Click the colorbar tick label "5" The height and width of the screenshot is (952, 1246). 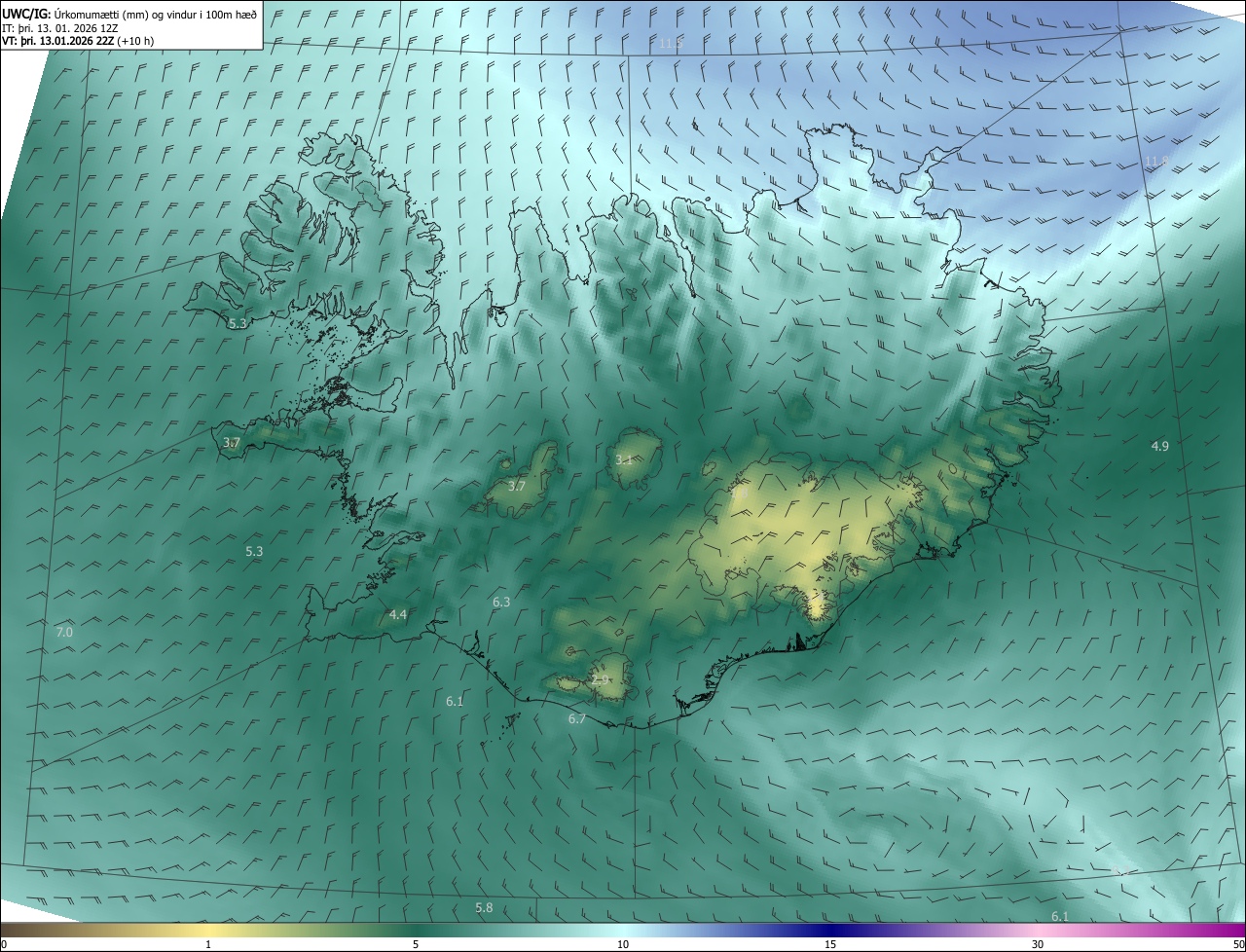[416, 944]
